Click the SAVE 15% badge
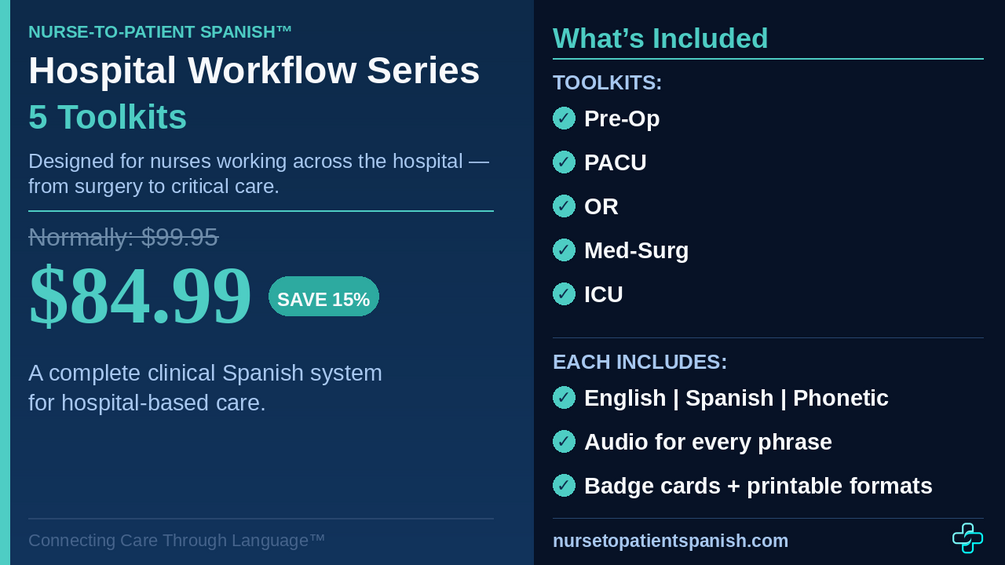Screen dimensions: 1005x565 pos(323,298)
